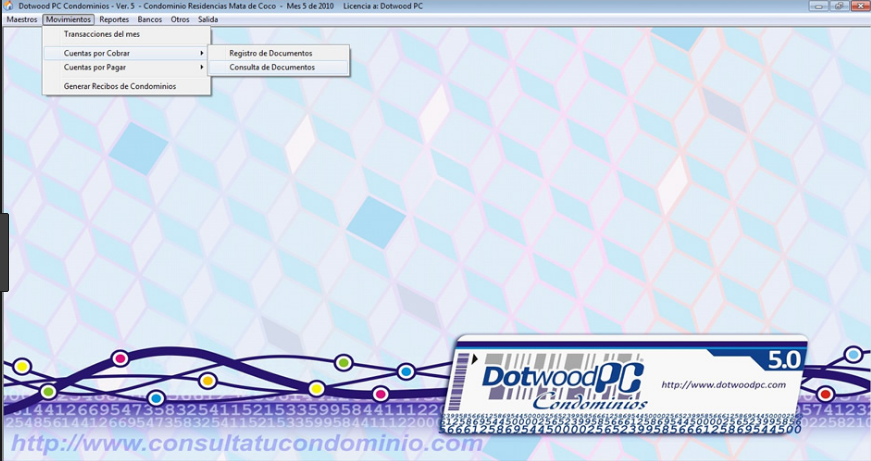Select Consulta de Documentos

[278, 67]
